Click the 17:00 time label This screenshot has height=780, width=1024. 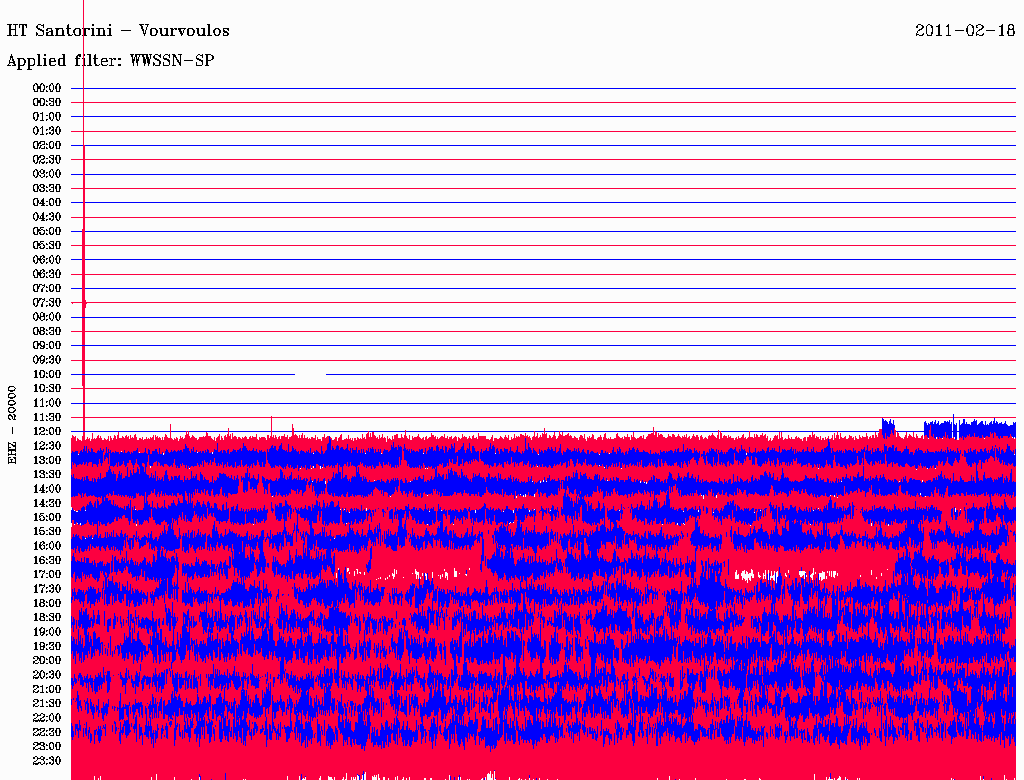point(47,574)
